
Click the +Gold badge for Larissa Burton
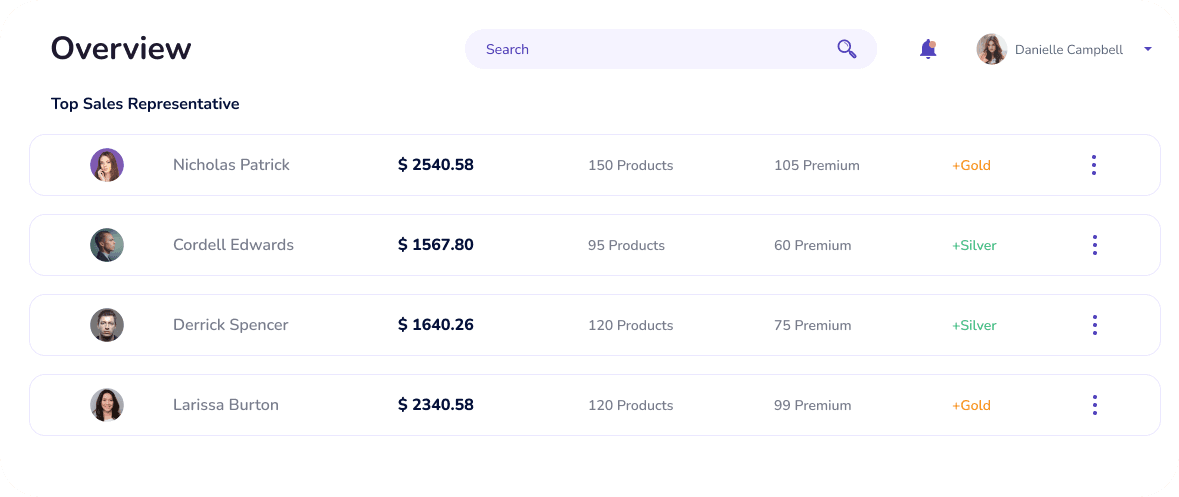point(971,405)
